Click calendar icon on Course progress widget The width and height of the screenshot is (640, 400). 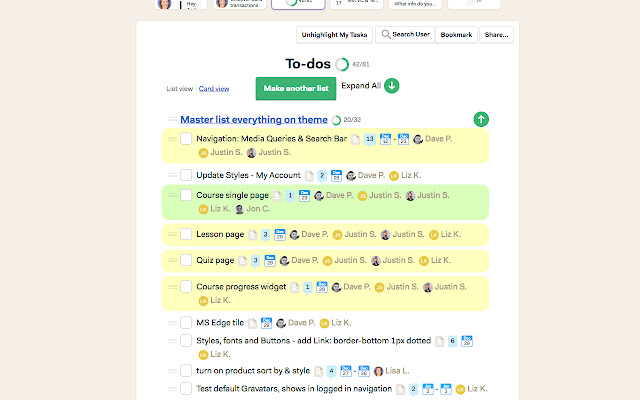pyautogui.click(x=322, y=287)
